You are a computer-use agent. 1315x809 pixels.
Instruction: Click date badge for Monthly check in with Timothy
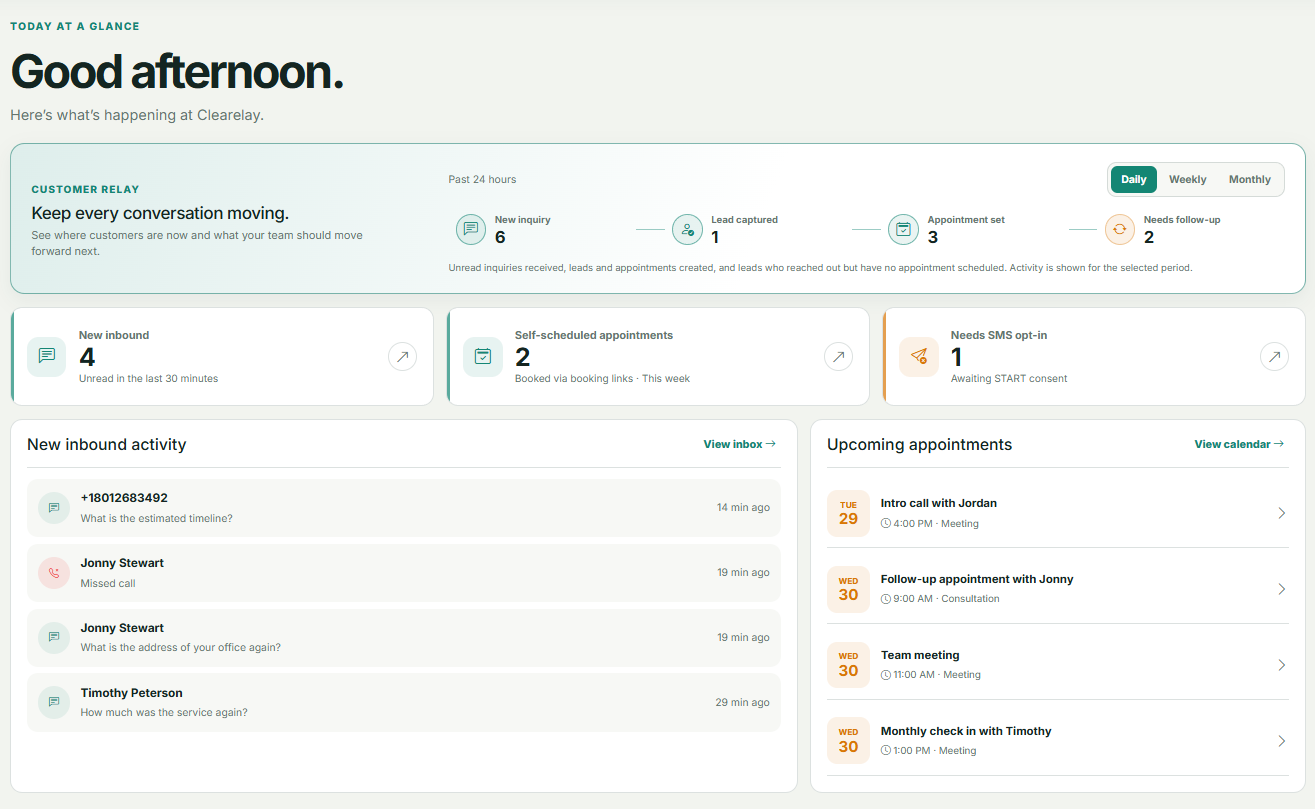pos(848,741)
